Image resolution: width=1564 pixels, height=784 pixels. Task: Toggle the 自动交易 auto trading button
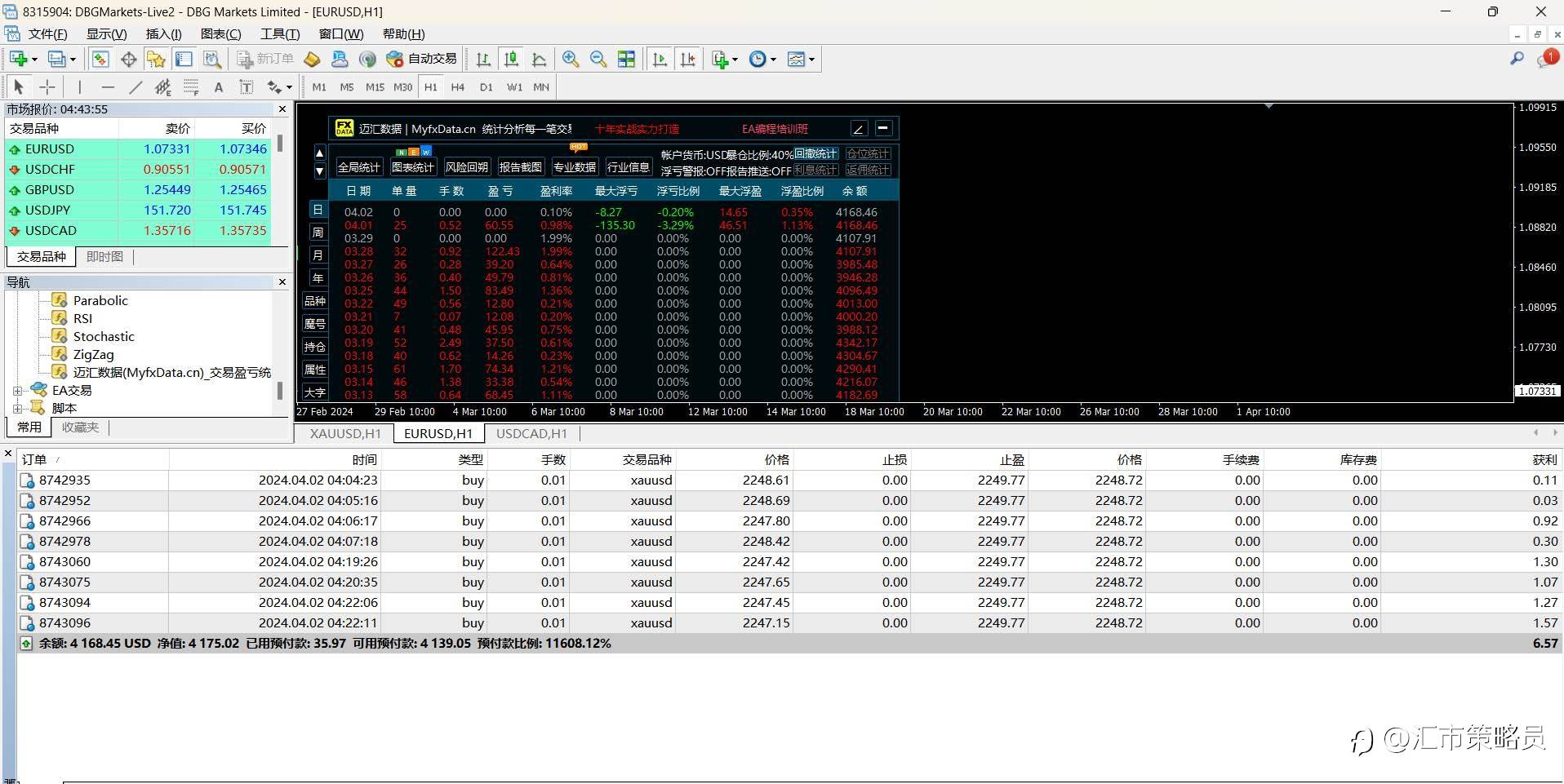(x=422, y=59)
